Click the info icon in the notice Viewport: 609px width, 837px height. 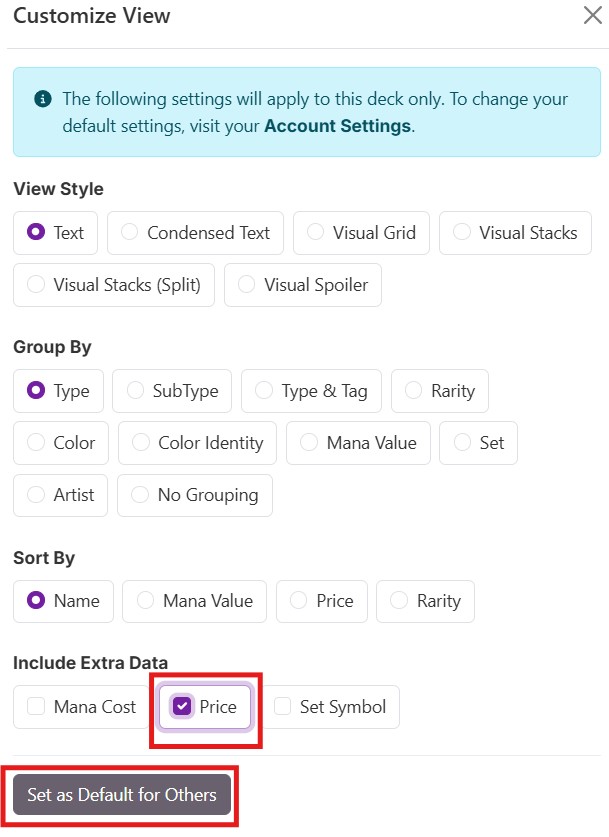(42, 99)
